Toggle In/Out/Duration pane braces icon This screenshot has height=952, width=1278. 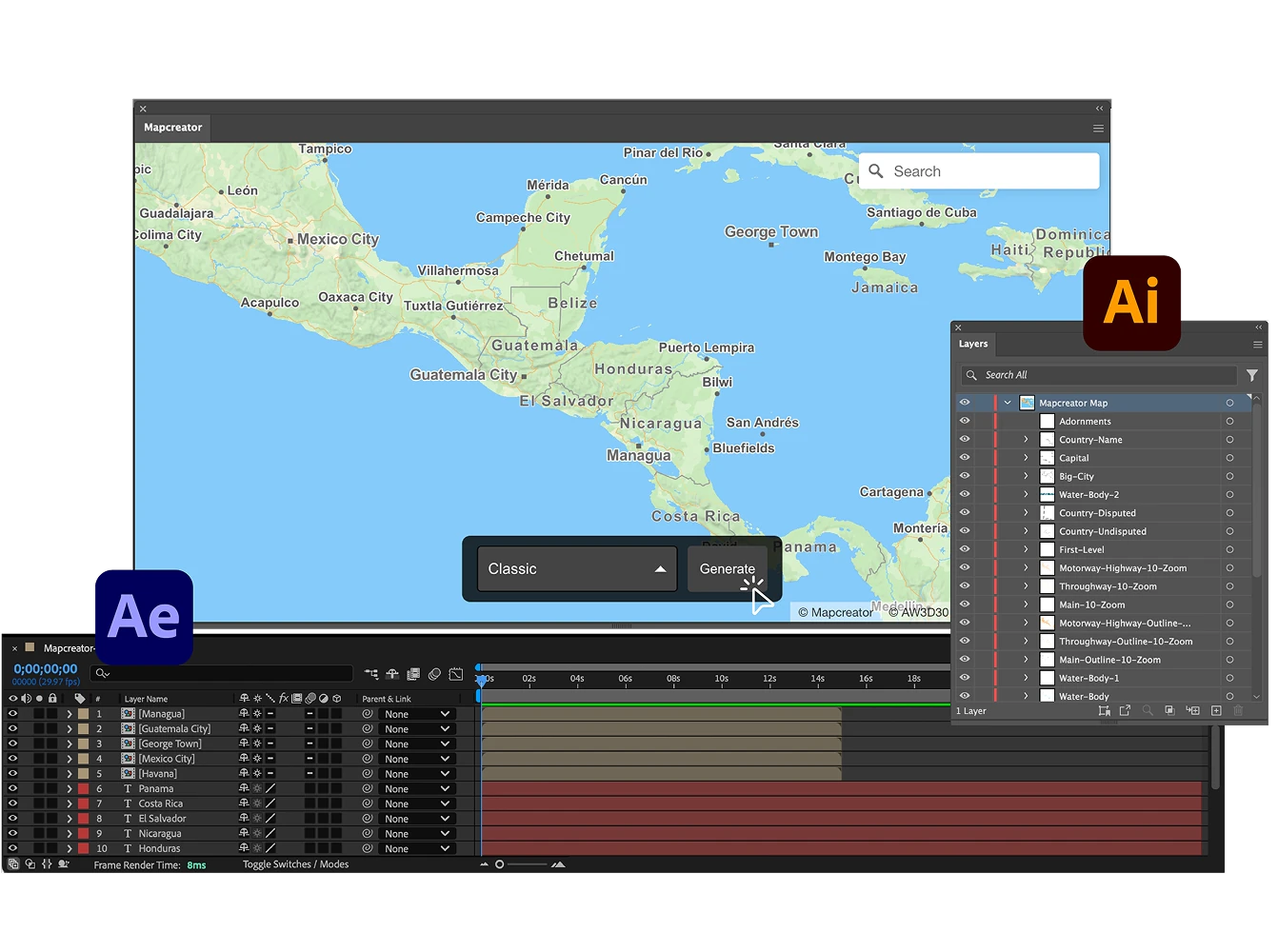point(47,864)
